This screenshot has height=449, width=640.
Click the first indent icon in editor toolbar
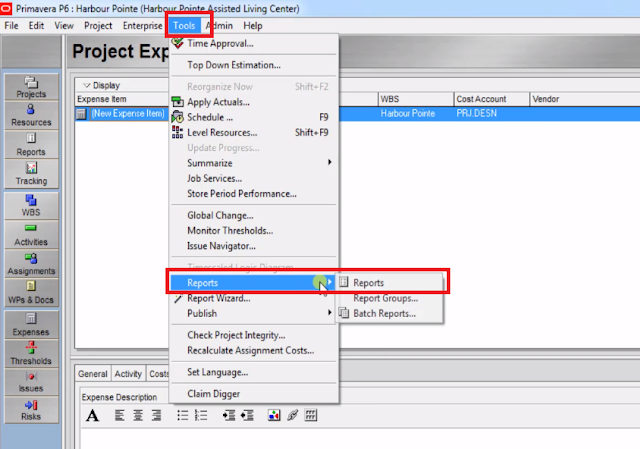click(229, 416)
